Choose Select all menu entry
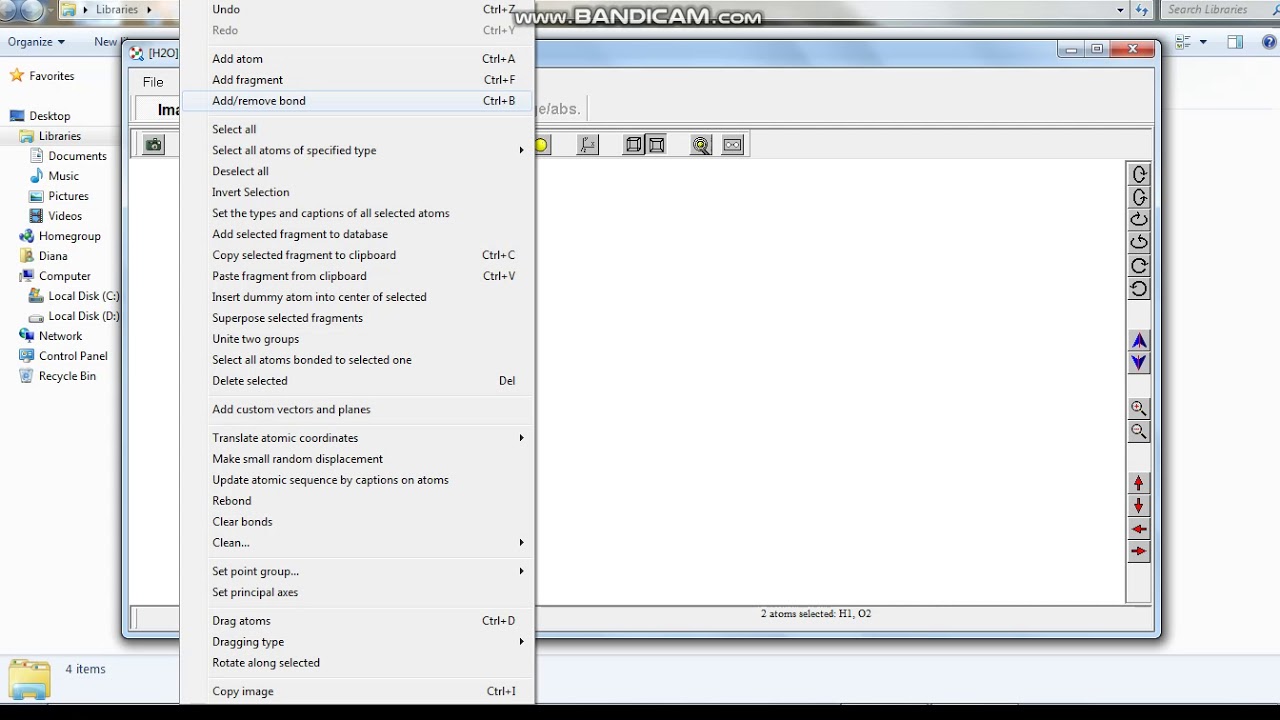The width and height of the screenshot is (1280, 720). coord(358,129)
